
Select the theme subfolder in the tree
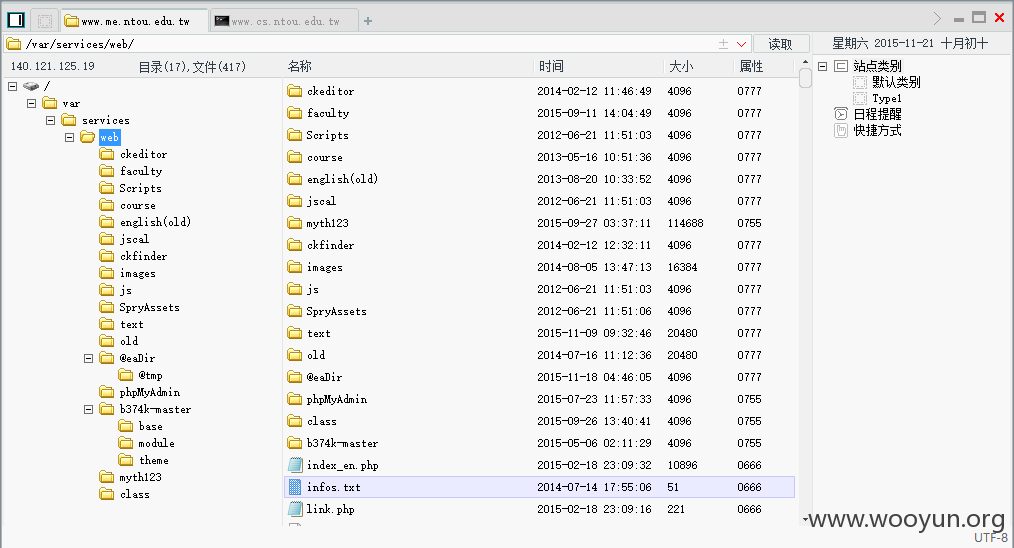(154, 460)
